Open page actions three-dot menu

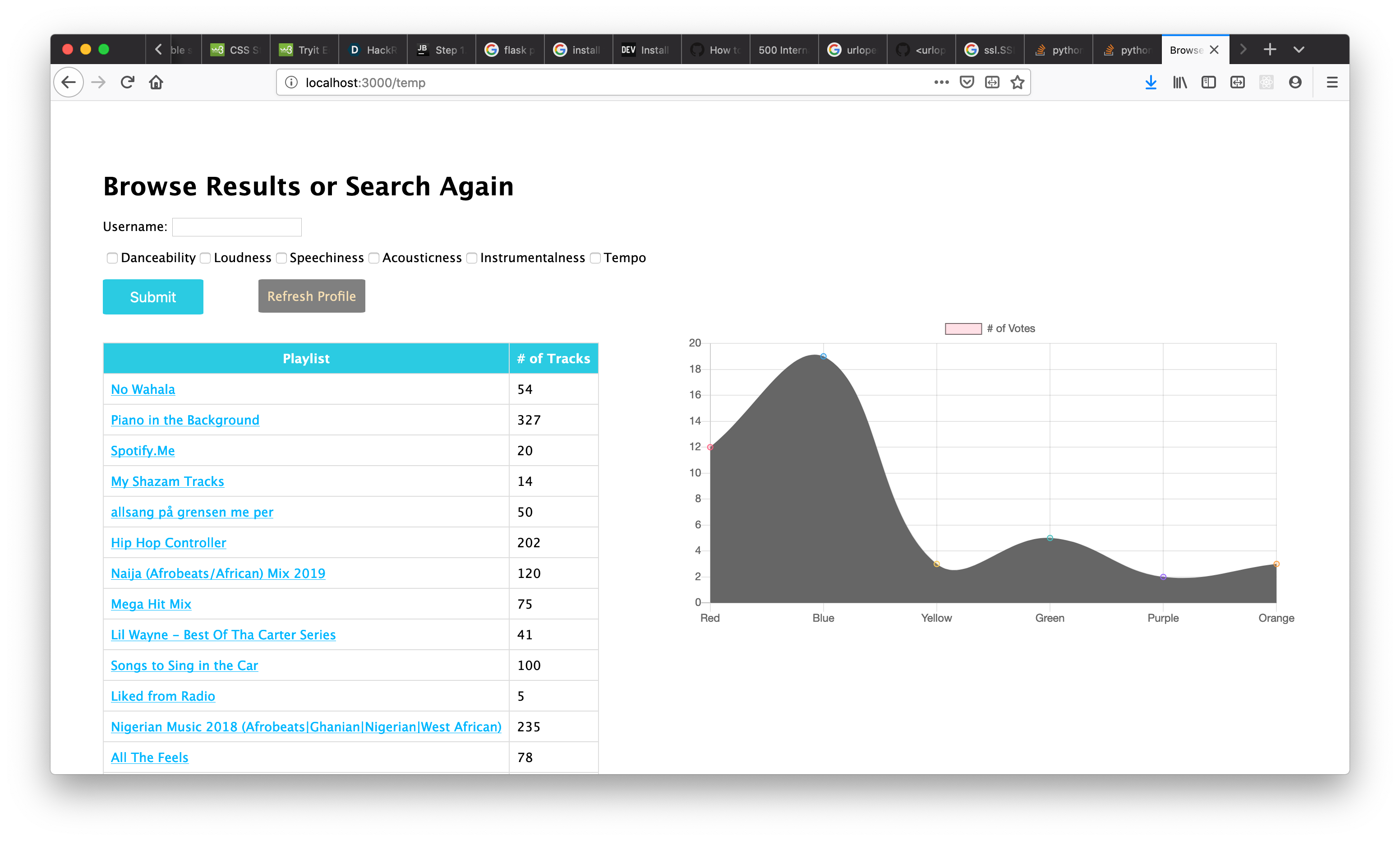click(x=941, y=83)
